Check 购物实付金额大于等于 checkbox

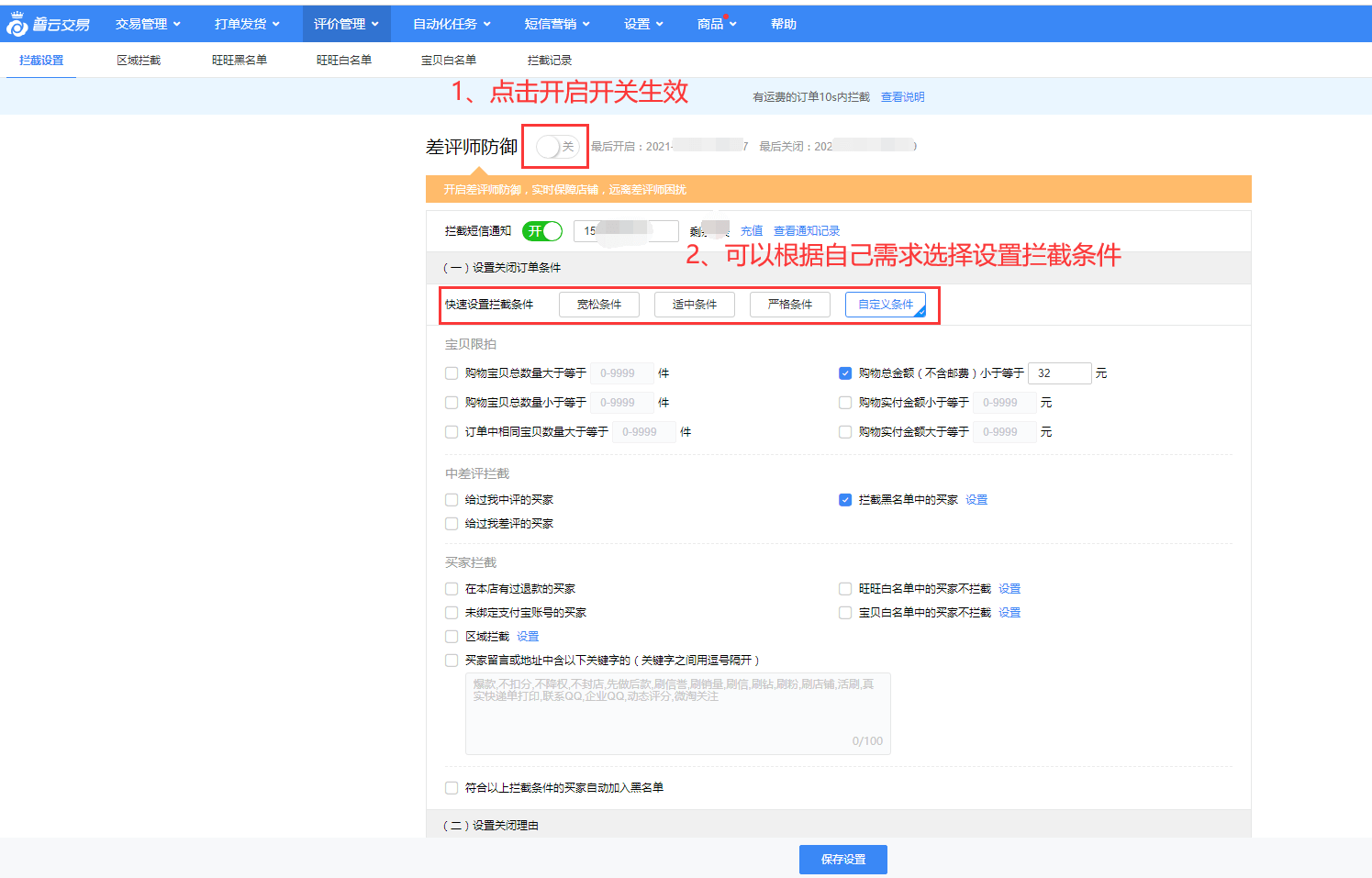pyautogui.click(x=845, y=432)
